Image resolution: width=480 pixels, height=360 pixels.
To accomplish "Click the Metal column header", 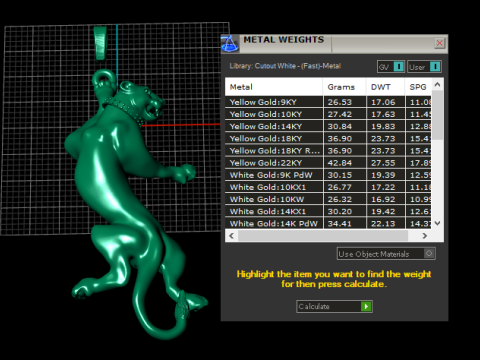I will pos(274,87).
